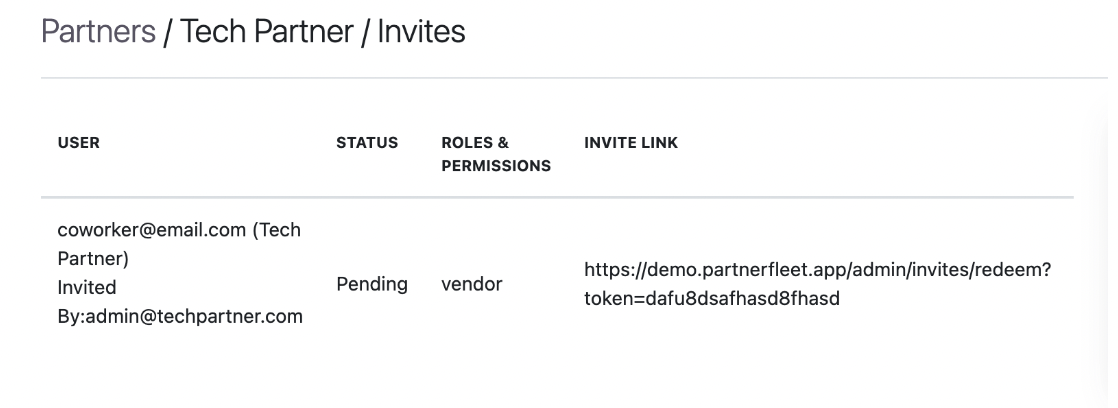1118x408 pixels.
Task: Click the (Tech label beside coworker email
Action: tap(277, 230)
